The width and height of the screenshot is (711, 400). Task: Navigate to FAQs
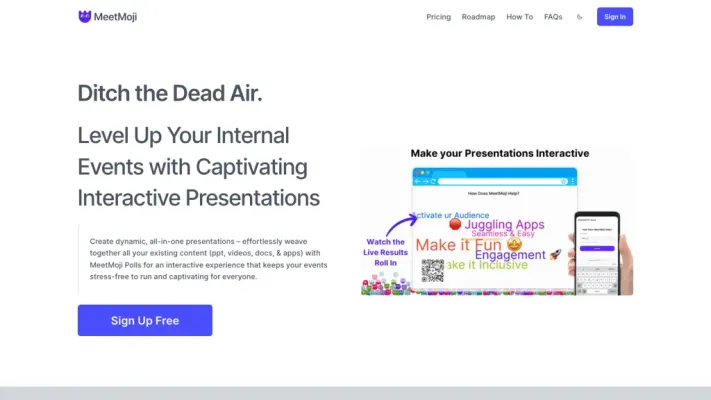pos(553,17)
